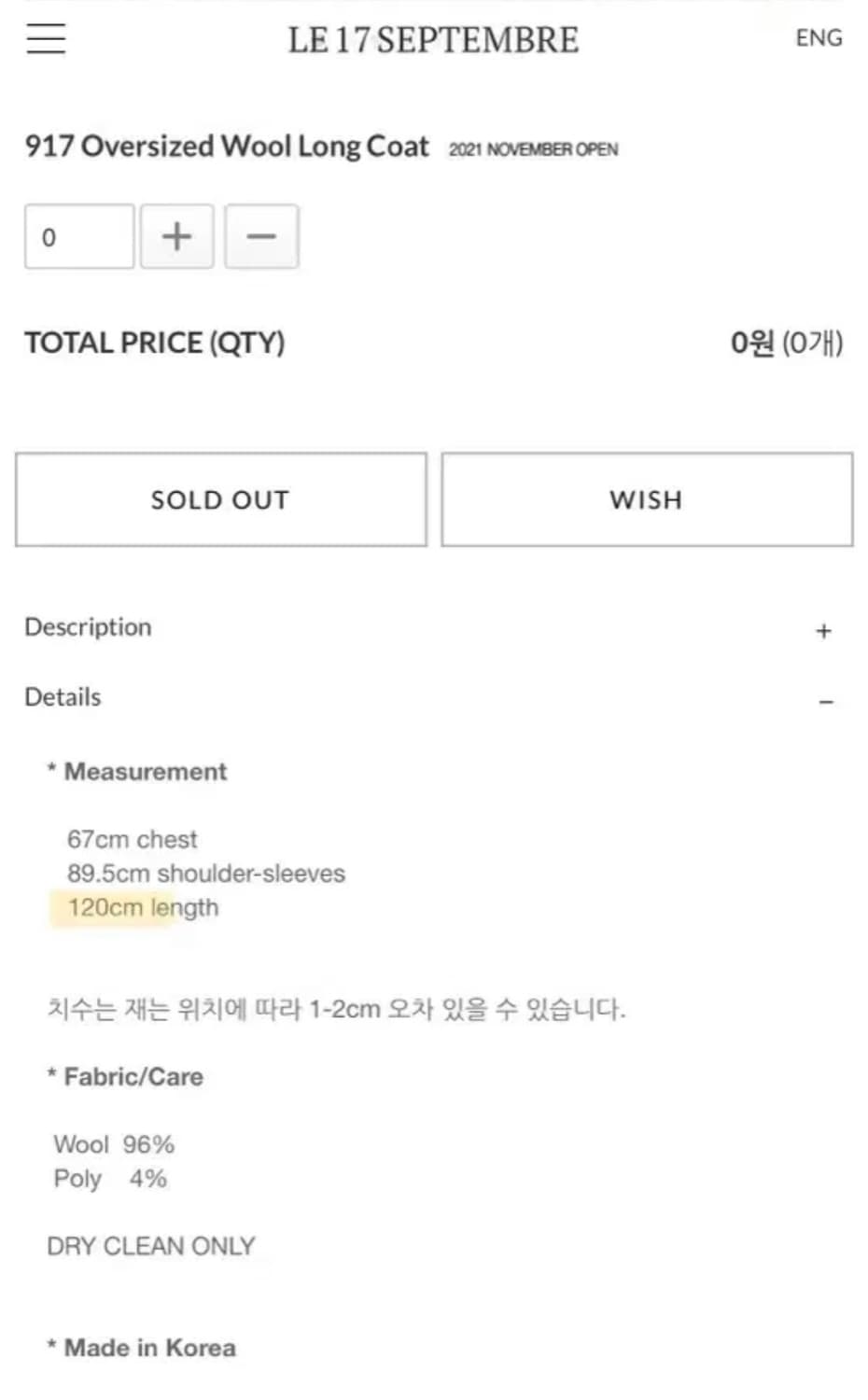
Task: Click the DRY CLEAN ONLY text
Action: 150,1247
